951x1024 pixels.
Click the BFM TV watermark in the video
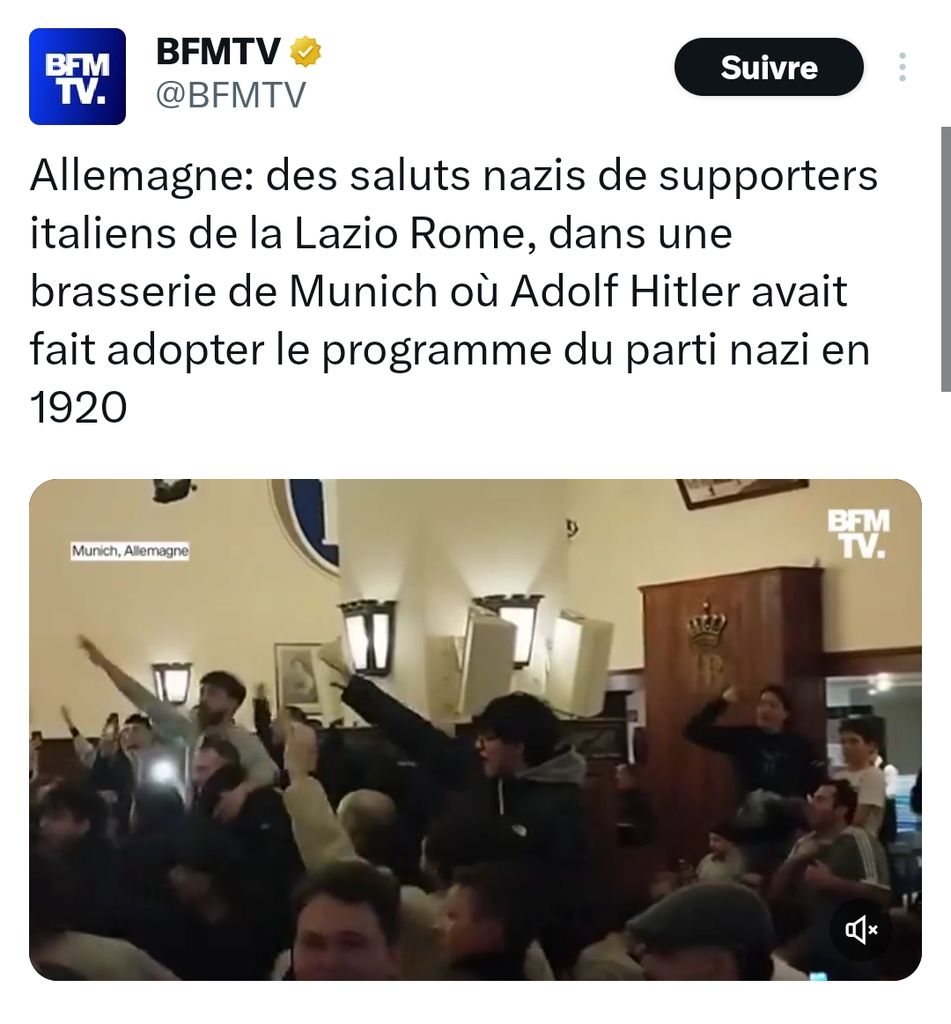[858, 534]
